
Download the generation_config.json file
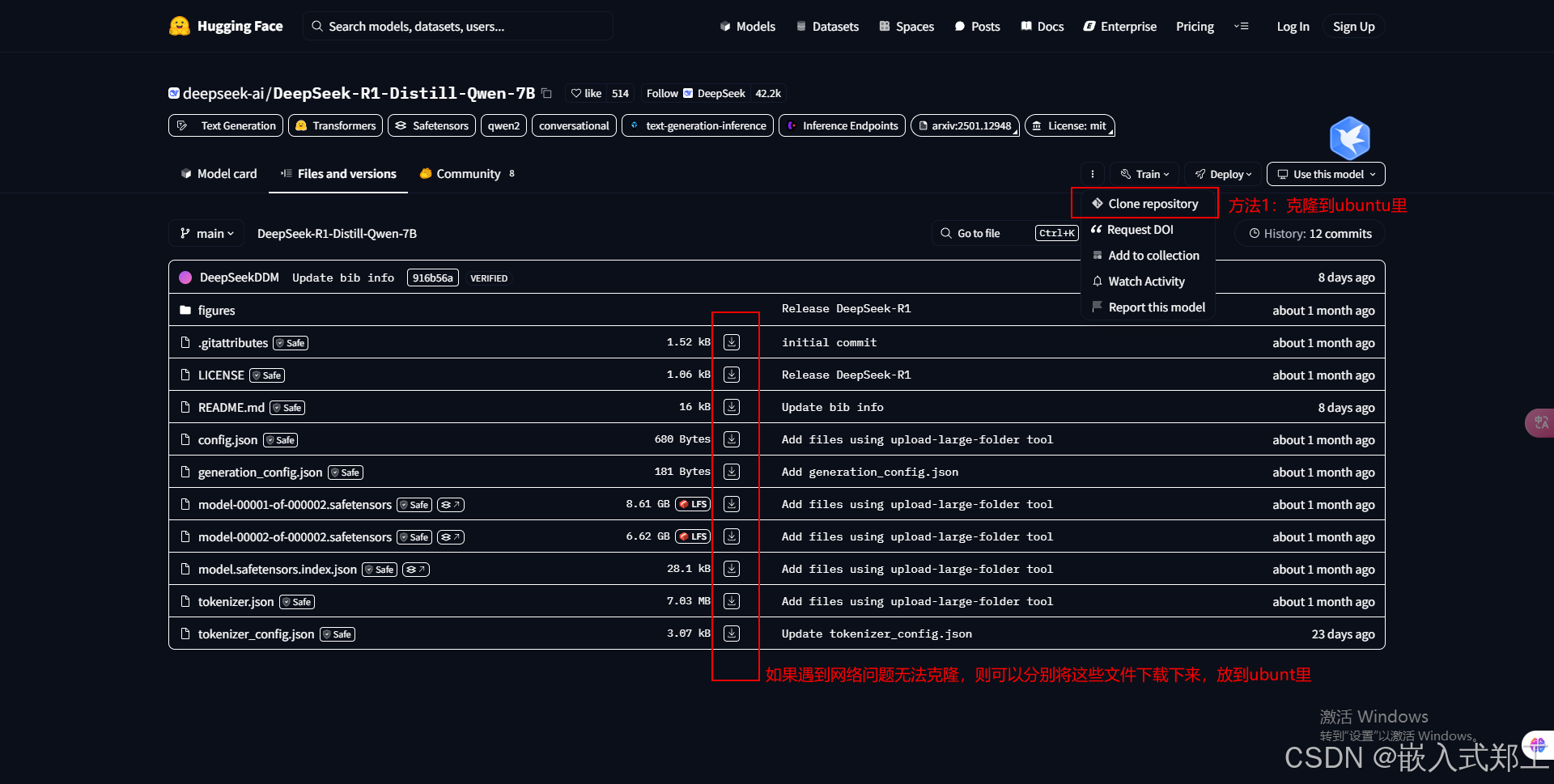(x=732, y=472)
